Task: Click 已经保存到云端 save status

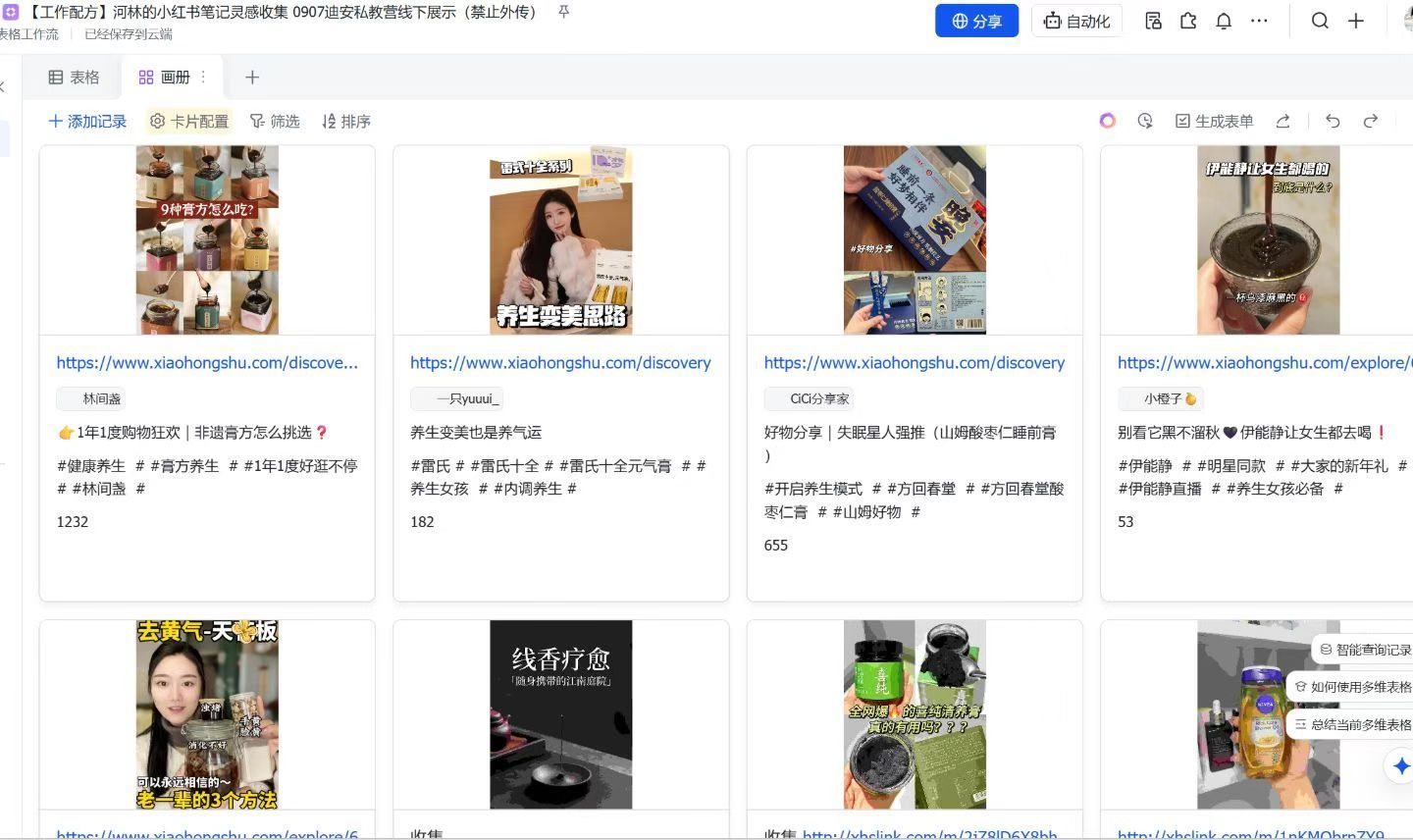Action: [x=129, y=34]
